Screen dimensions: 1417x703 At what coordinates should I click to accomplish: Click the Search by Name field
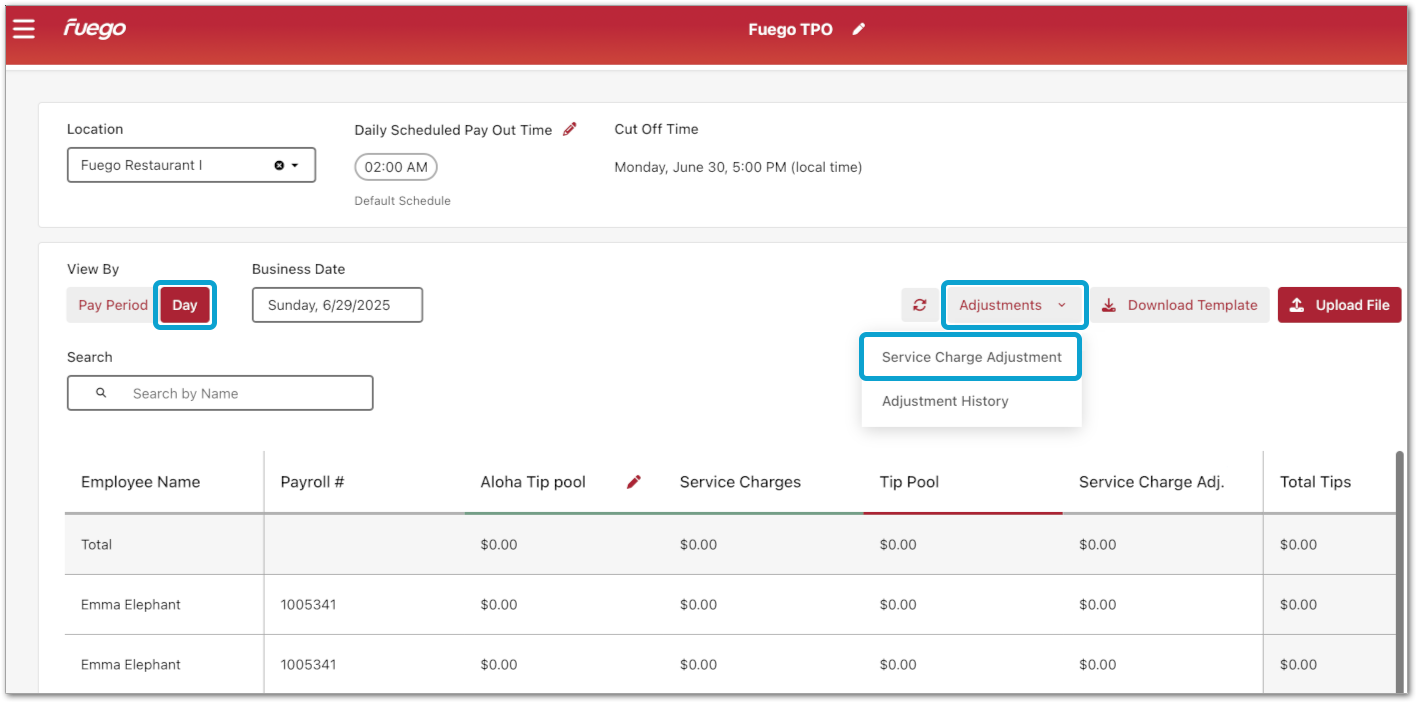(x=240, y=393)
